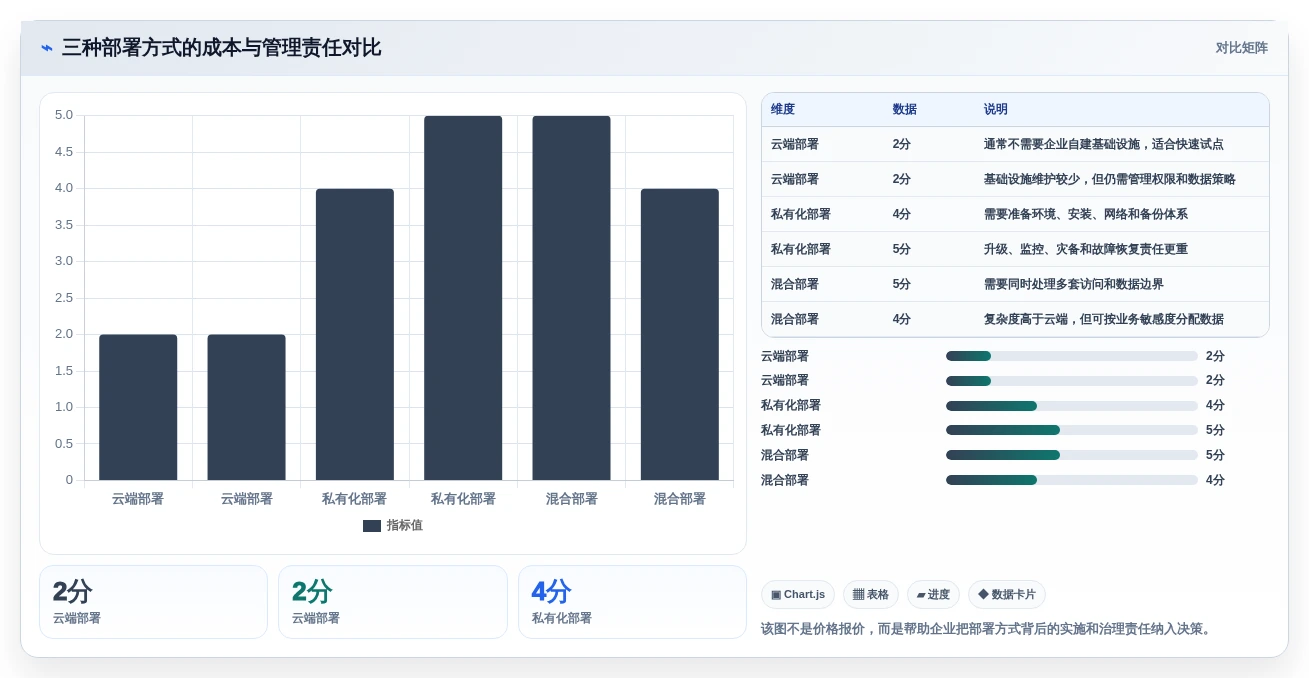The height and width of the screenshot is (678, 1309).
Task: Open the green 2分 云端部署 card
Action: [393, 602]
